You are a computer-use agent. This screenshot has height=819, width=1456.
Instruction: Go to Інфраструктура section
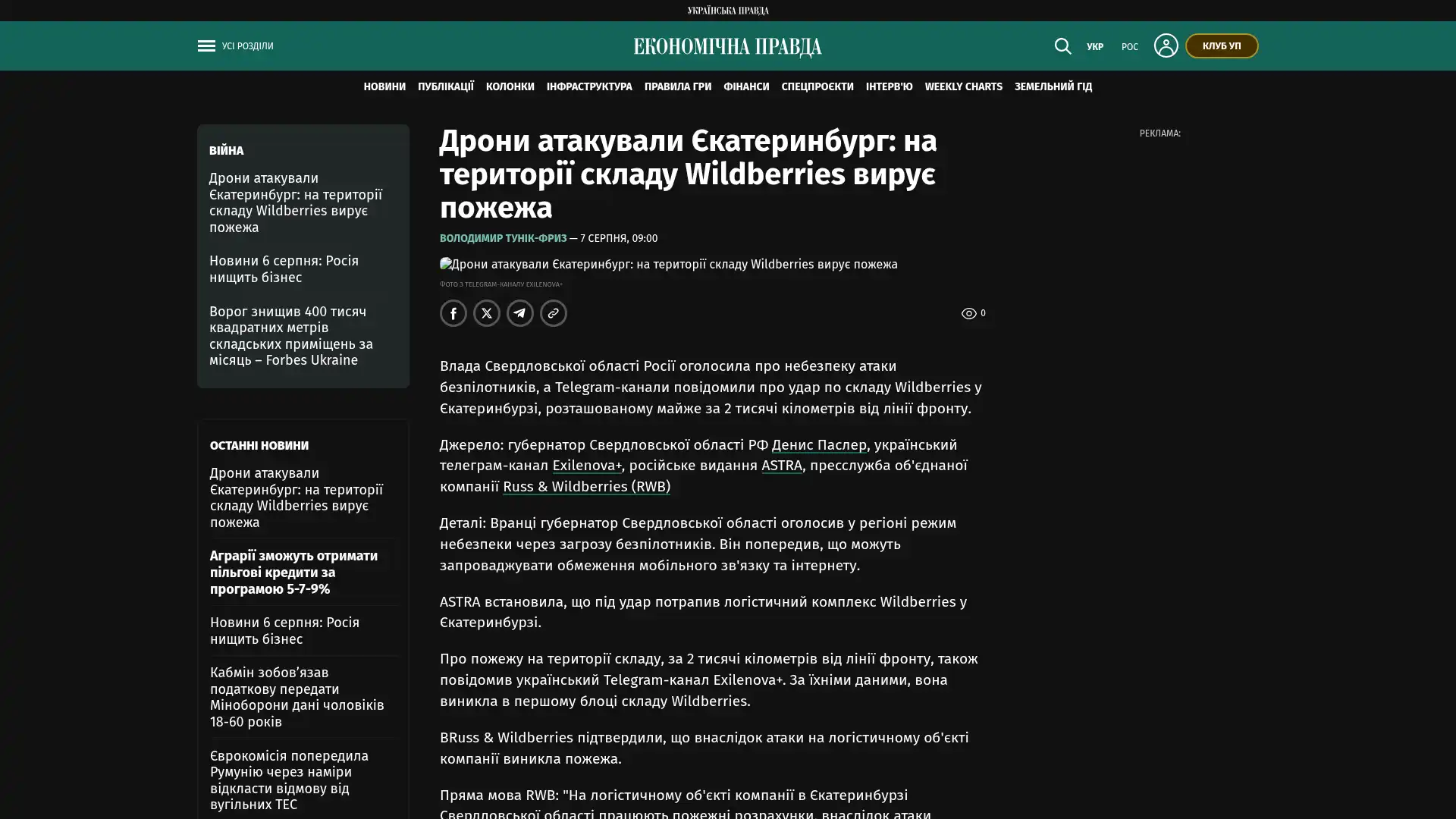pos(589,87)
